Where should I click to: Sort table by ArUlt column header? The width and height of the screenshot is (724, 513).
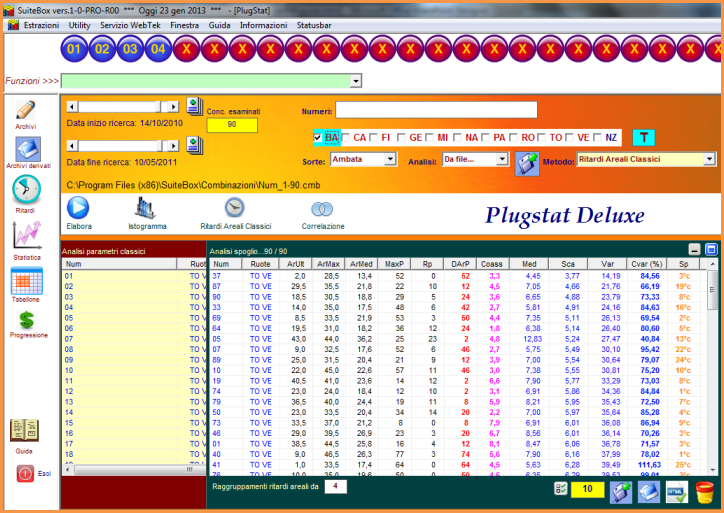296,264
